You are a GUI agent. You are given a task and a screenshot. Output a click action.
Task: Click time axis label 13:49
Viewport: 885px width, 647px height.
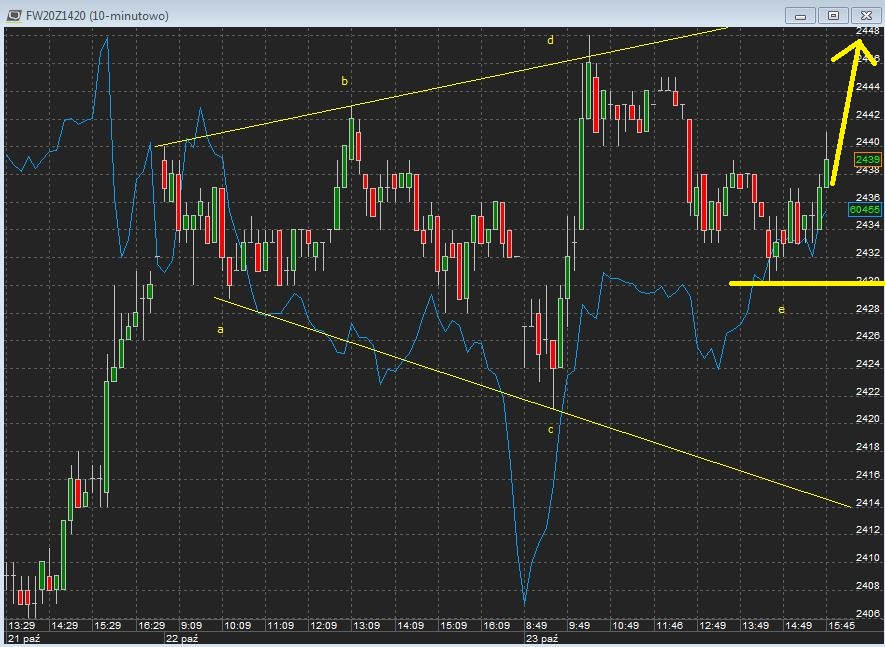click(x=755, y=625)
